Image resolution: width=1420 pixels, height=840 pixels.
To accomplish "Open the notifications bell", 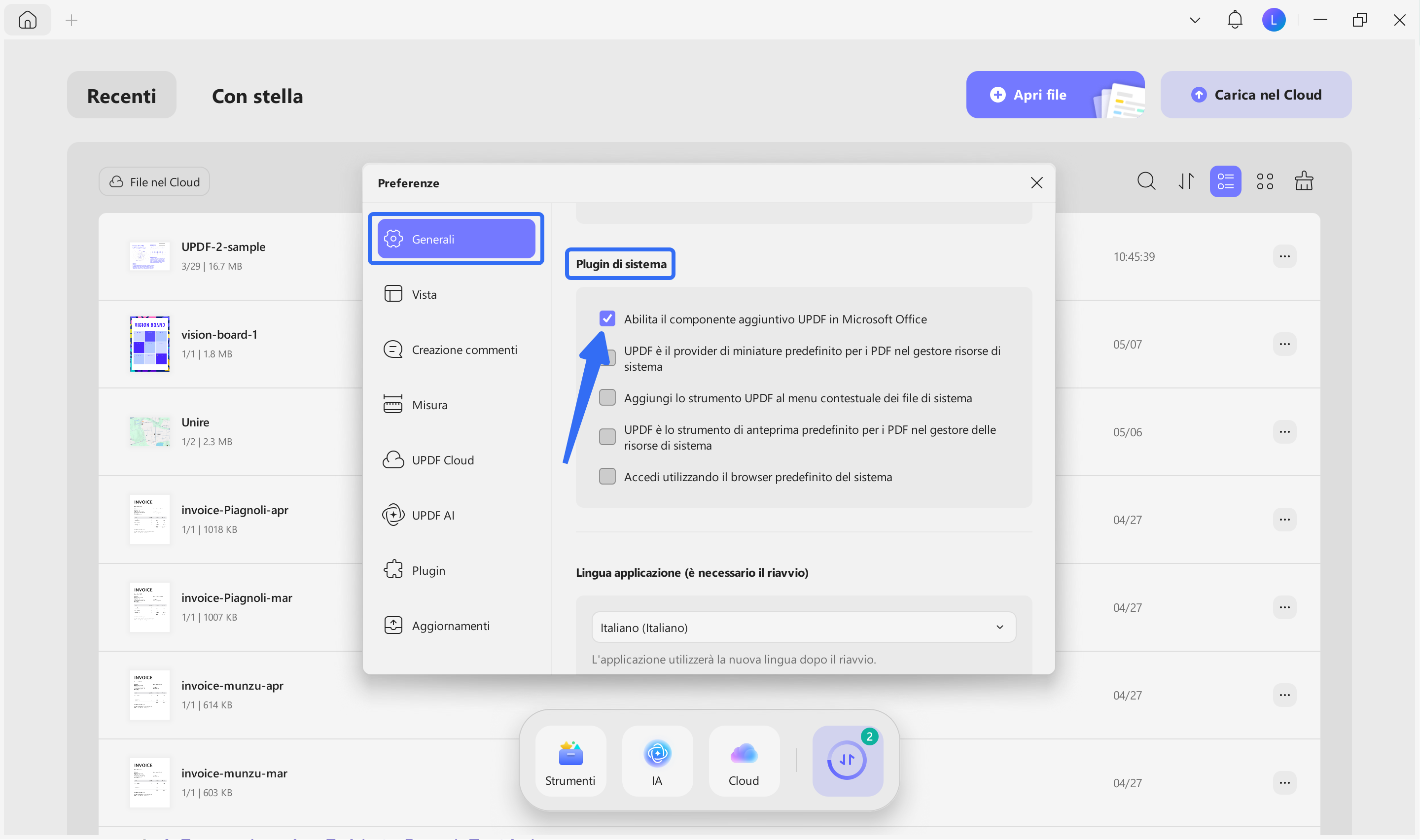I will 1234,20.
